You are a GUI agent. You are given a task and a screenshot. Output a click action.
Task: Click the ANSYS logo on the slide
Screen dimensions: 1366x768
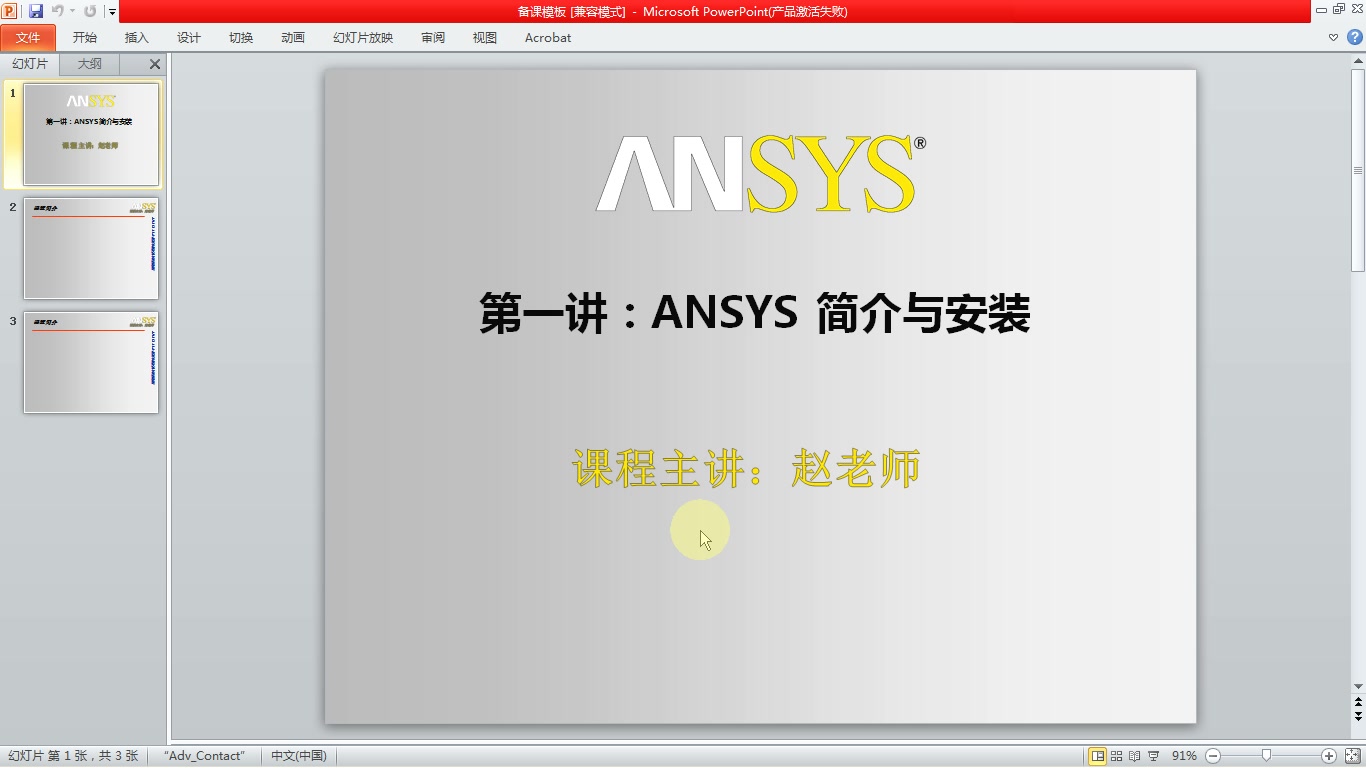point(761,174)
